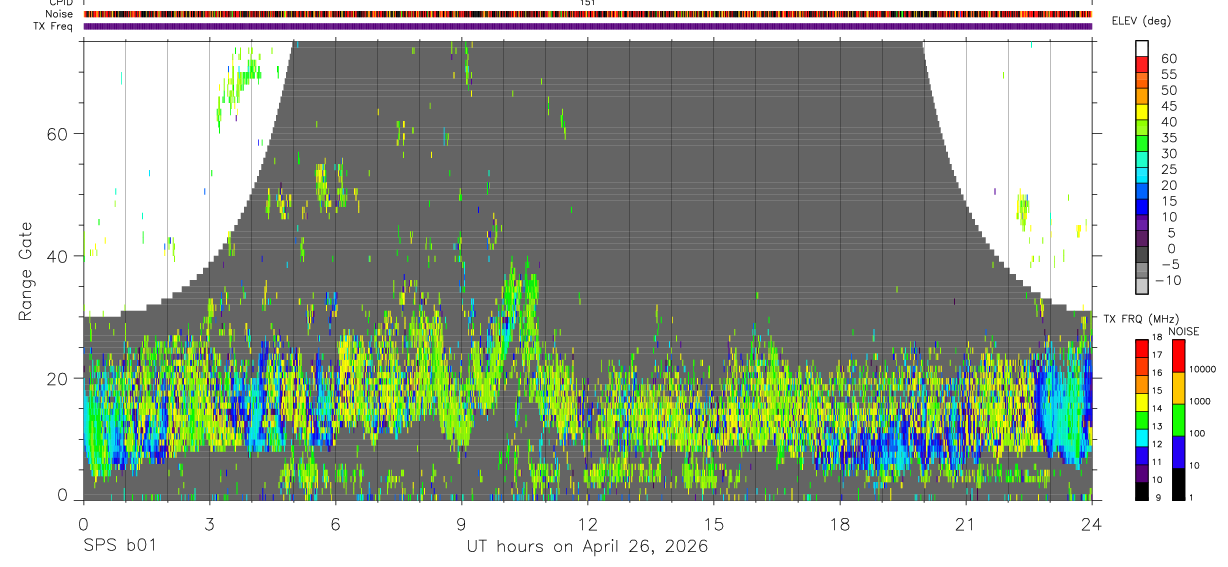Click '11' on the TX FRQ scale
Screen dimensions: 1228x567
(1156, 462)
